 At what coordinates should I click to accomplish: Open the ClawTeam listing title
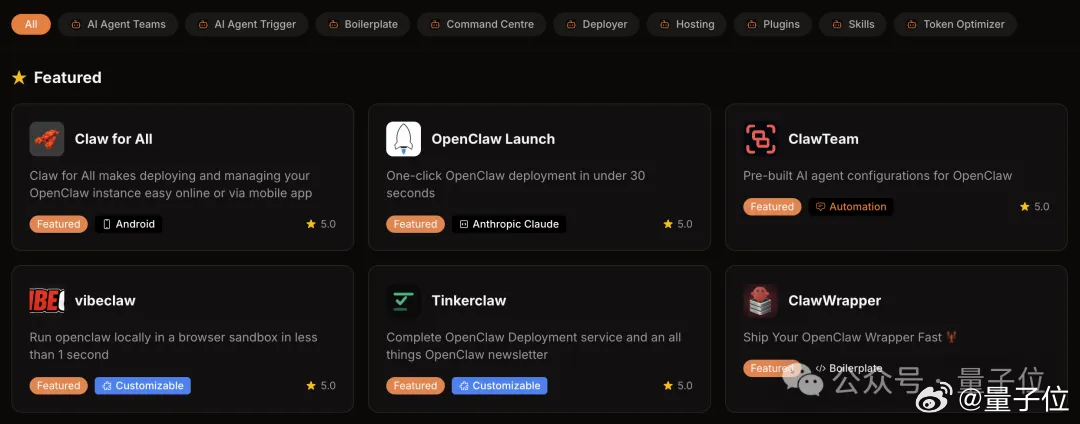[x=823, y=139]
